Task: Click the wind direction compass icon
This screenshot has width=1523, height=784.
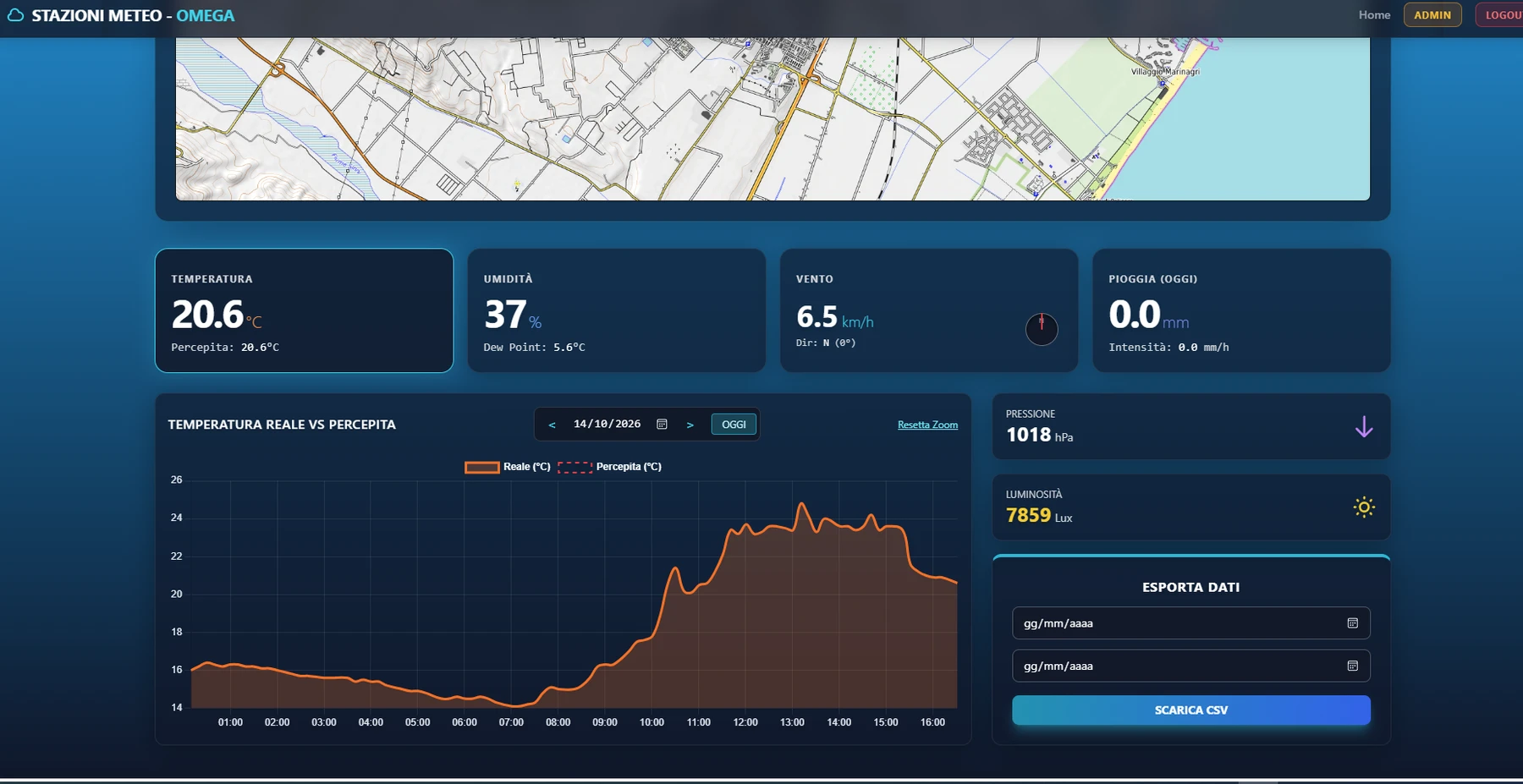Action: tap(1042, 328)
